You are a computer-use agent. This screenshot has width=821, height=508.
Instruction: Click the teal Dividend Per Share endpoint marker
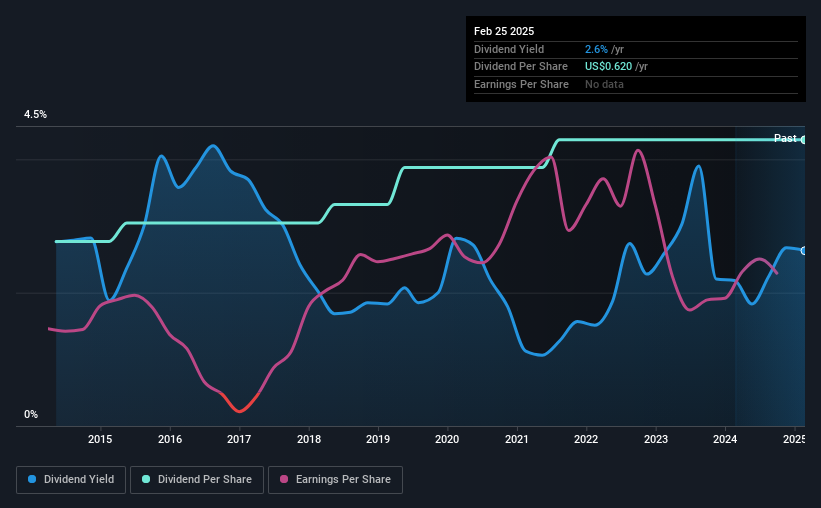click(x=803, y=140)
